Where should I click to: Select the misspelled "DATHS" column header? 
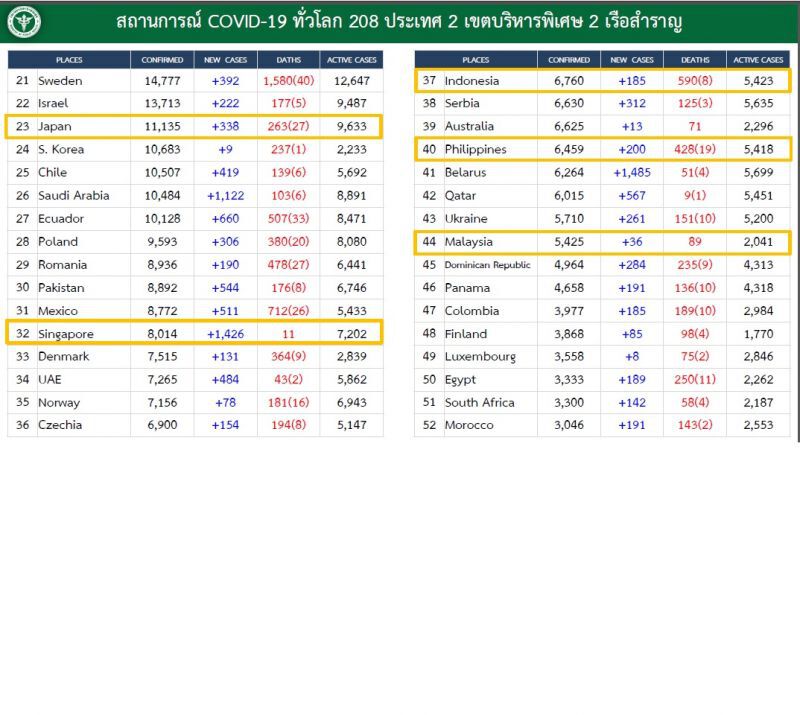tap(289, 60)
